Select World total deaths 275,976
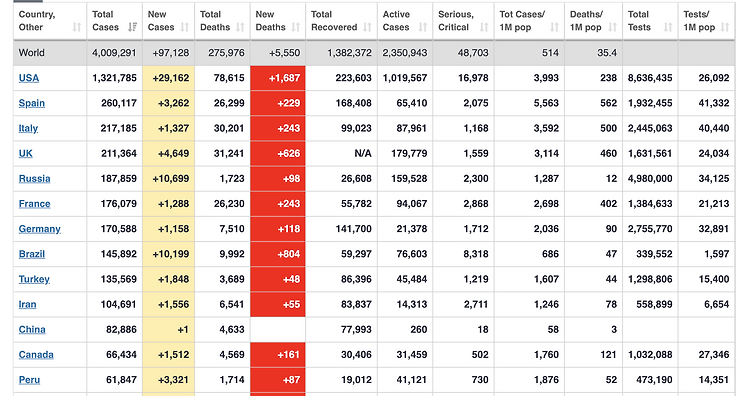The image size is (750, 396). [x=226, y=53]
